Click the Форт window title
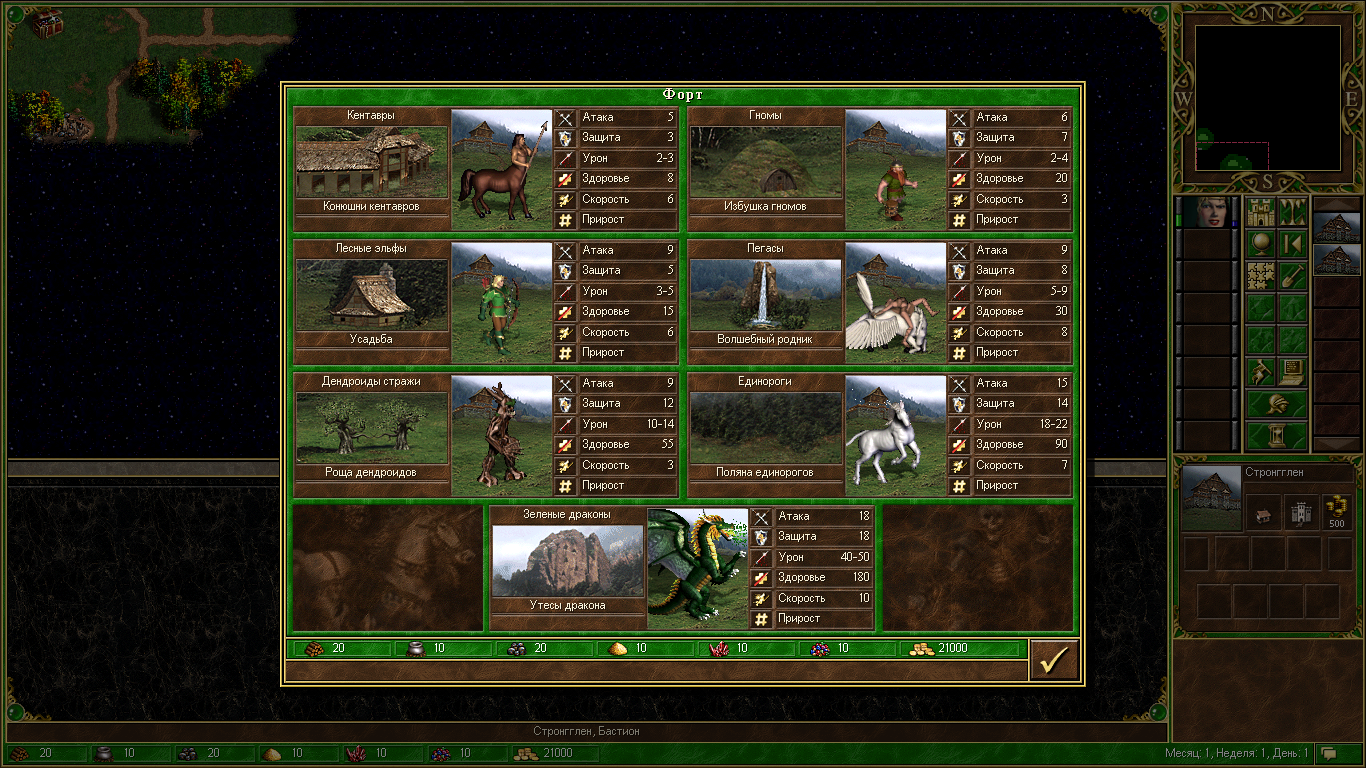1366x768 pixels. click(683, 94)
